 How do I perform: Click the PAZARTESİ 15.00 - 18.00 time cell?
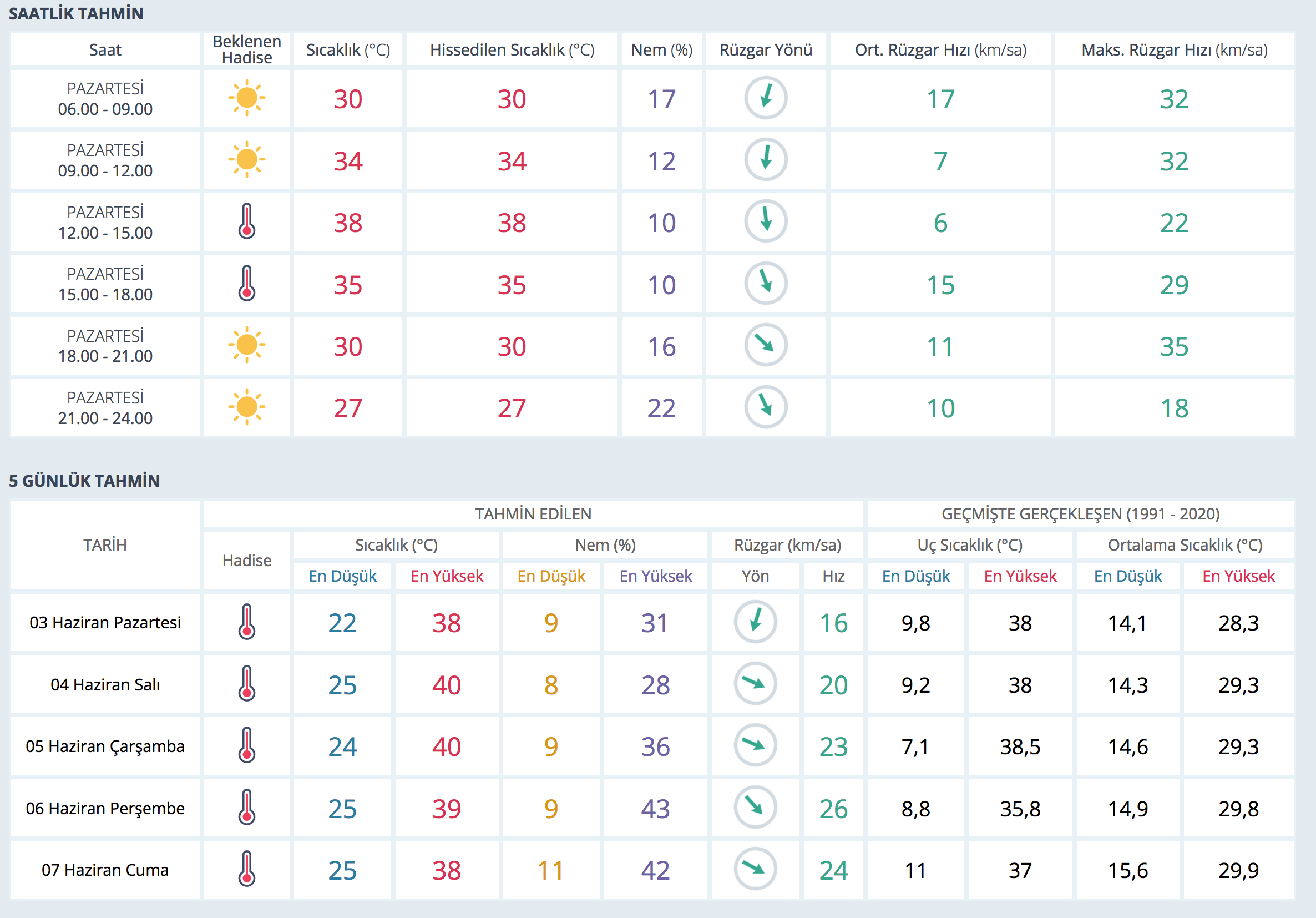105,284
